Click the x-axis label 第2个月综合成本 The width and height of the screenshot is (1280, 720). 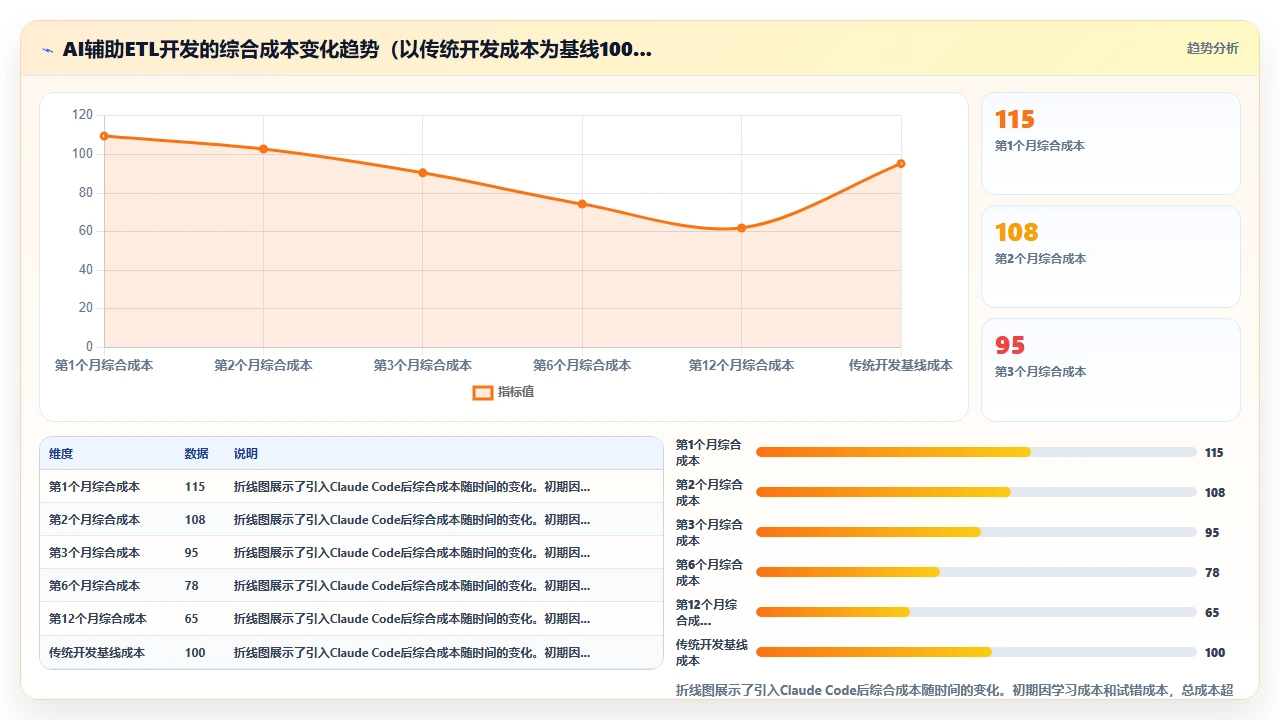tap(263, 366)
